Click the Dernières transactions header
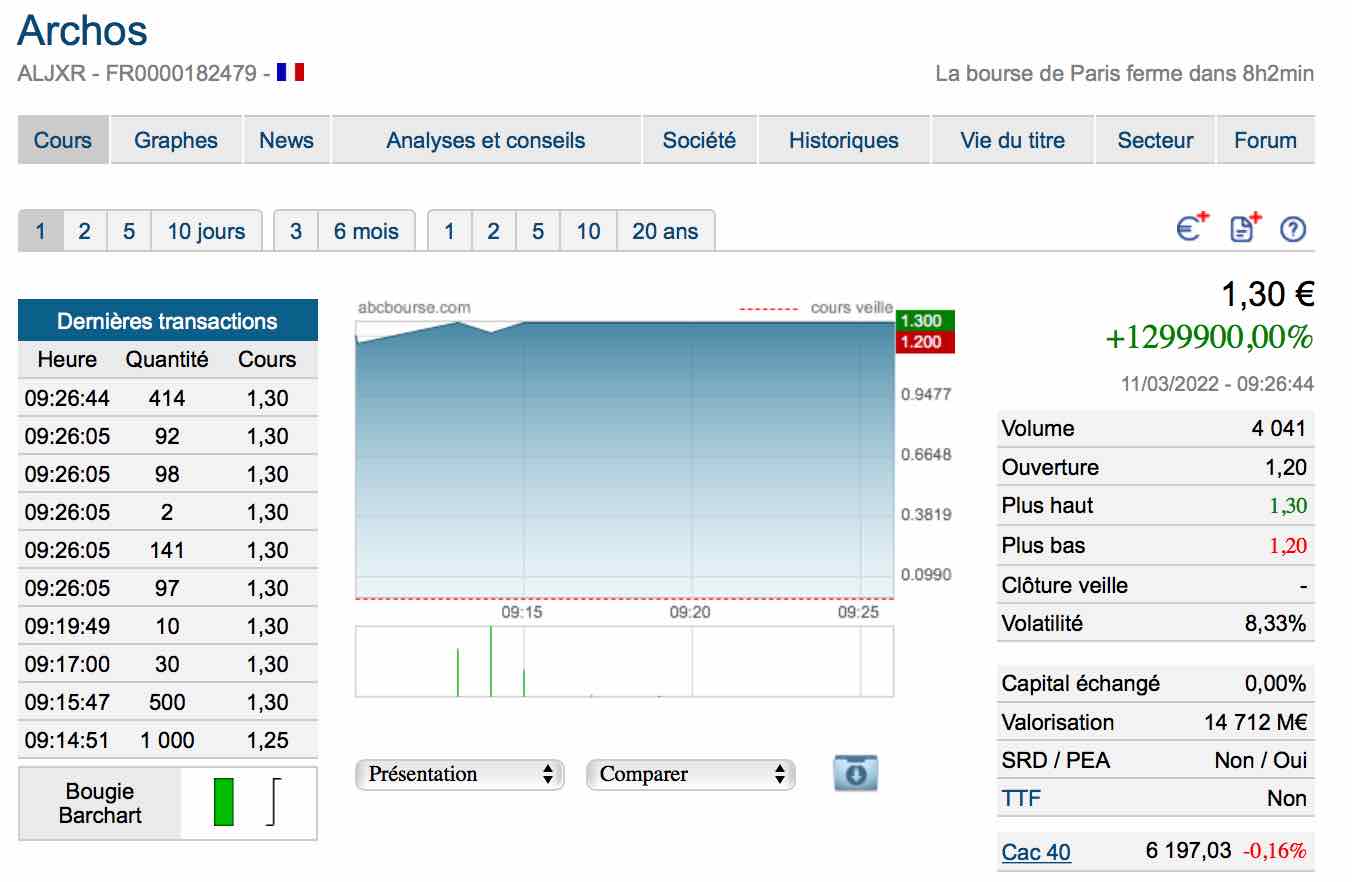 pos(168,321)
